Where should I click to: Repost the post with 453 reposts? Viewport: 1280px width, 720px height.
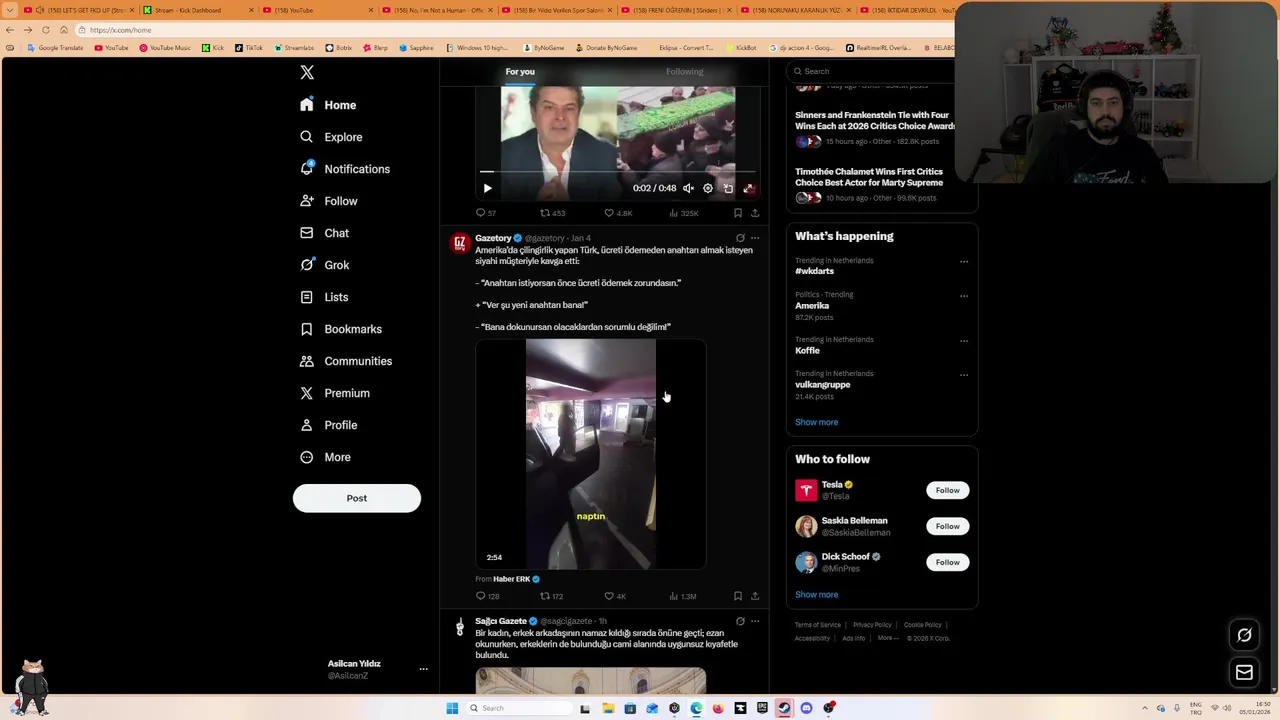point(553,213)
